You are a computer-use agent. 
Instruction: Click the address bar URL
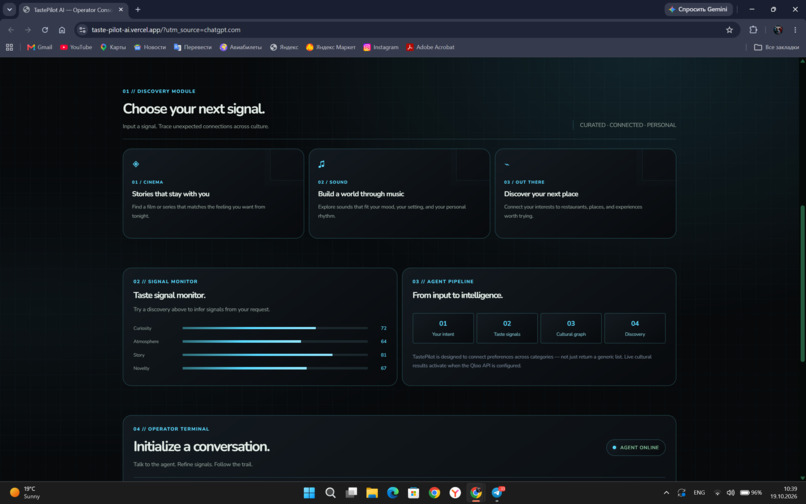pyautogui.click(x=166, y=30)
